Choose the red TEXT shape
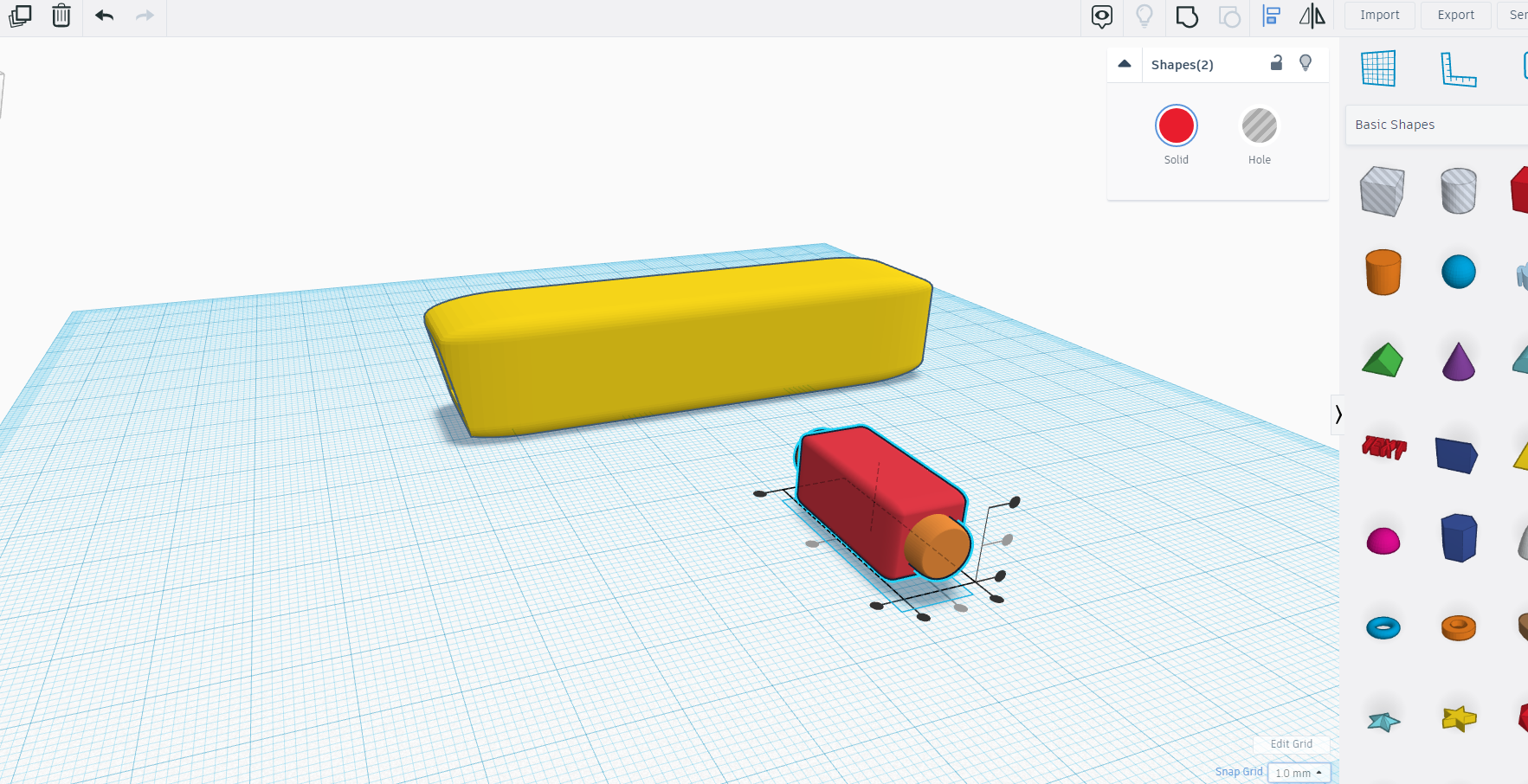Screen dimensions: 1528x784 (1383, 447)
